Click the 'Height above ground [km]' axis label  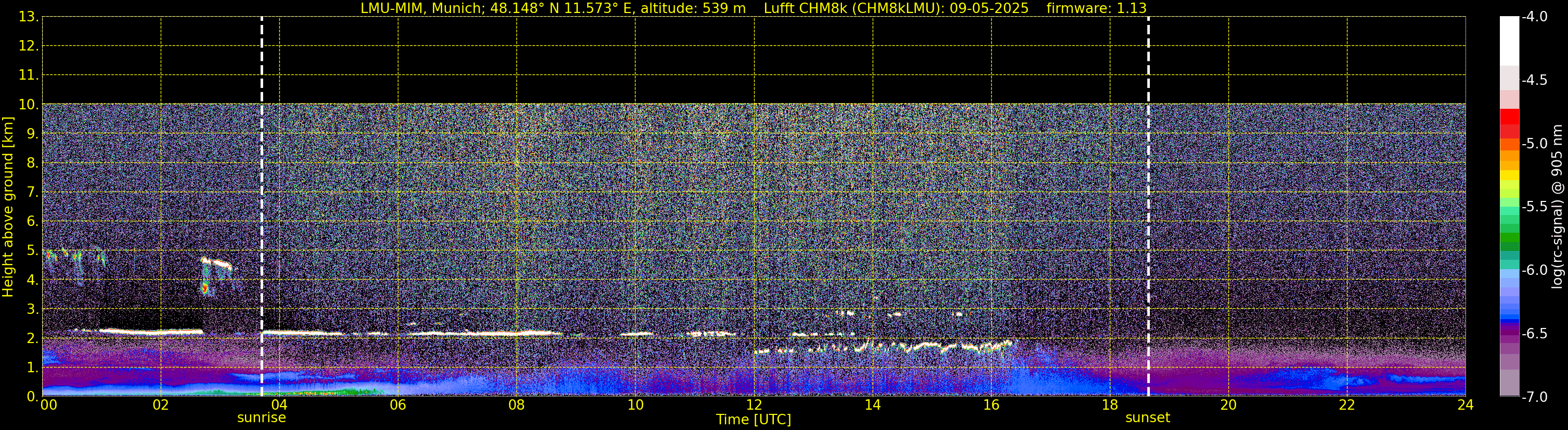coord(8,207)
